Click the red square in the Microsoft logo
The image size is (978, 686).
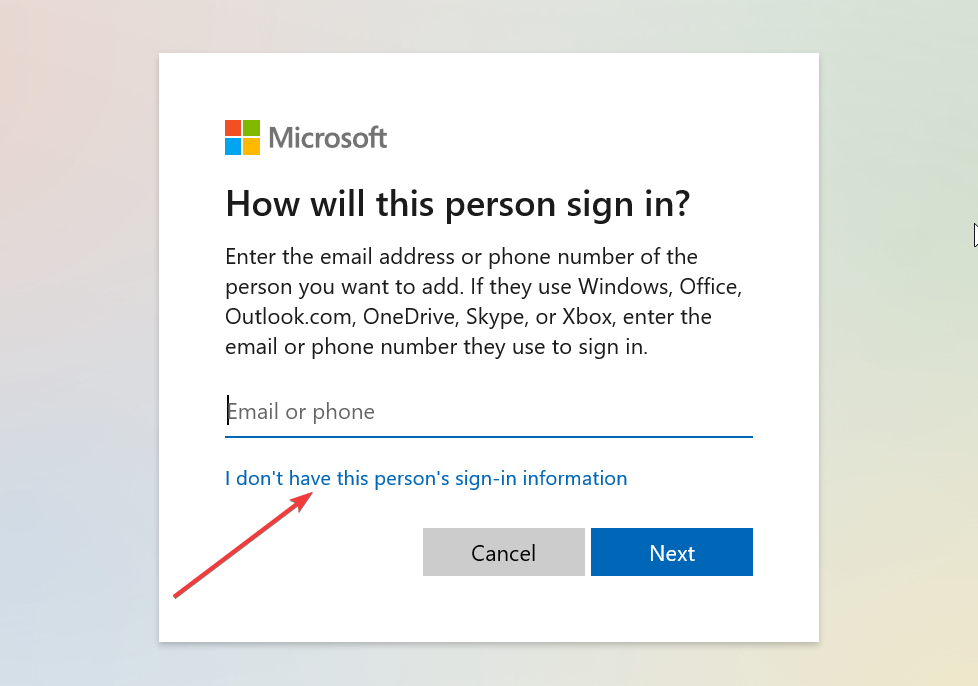pyautogui.click(x=233, y=129)
